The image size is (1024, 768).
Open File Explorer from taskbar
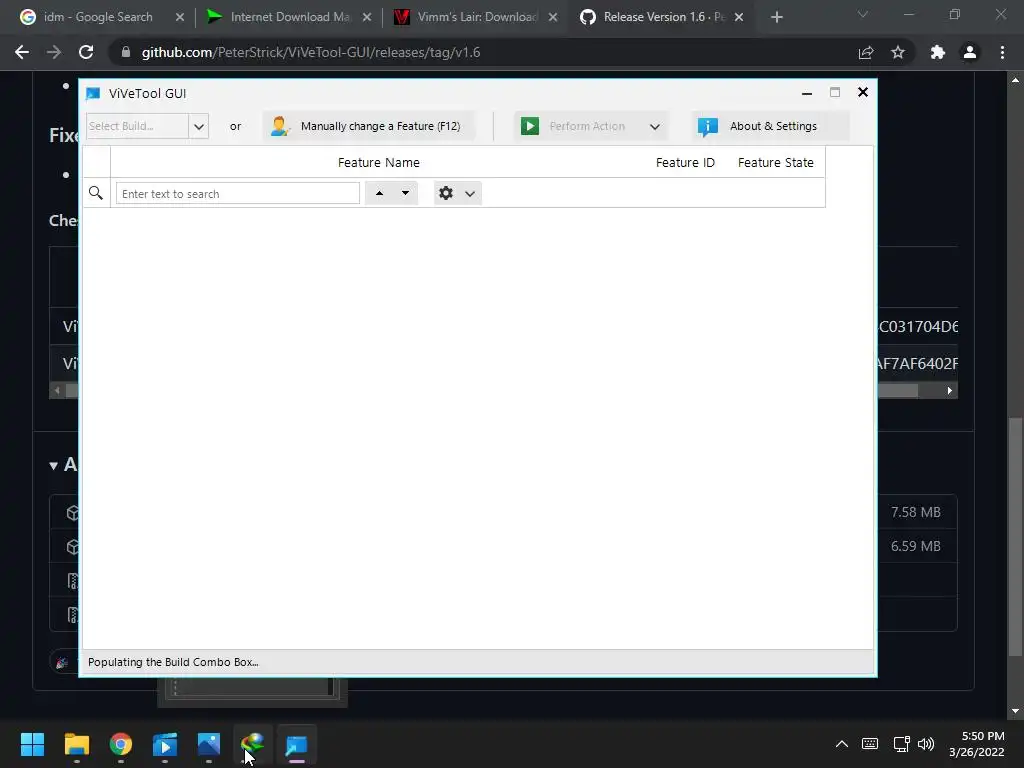pos(76,744)
